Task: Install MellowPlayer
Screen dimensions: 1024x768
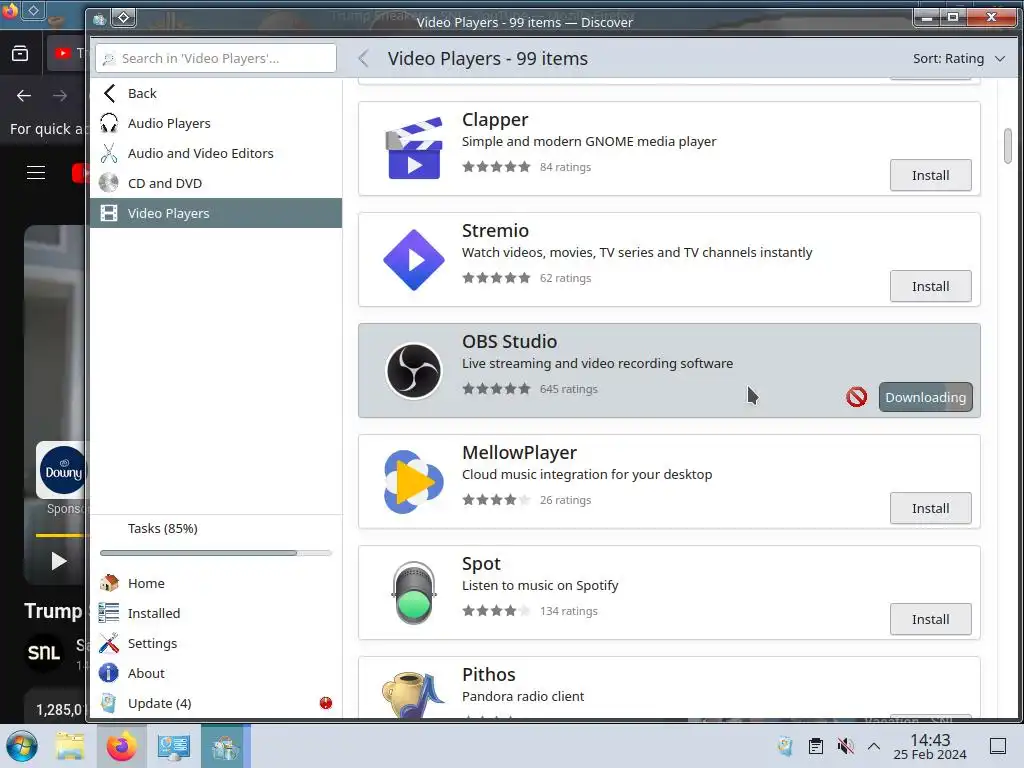Action: tap(930, 508)
